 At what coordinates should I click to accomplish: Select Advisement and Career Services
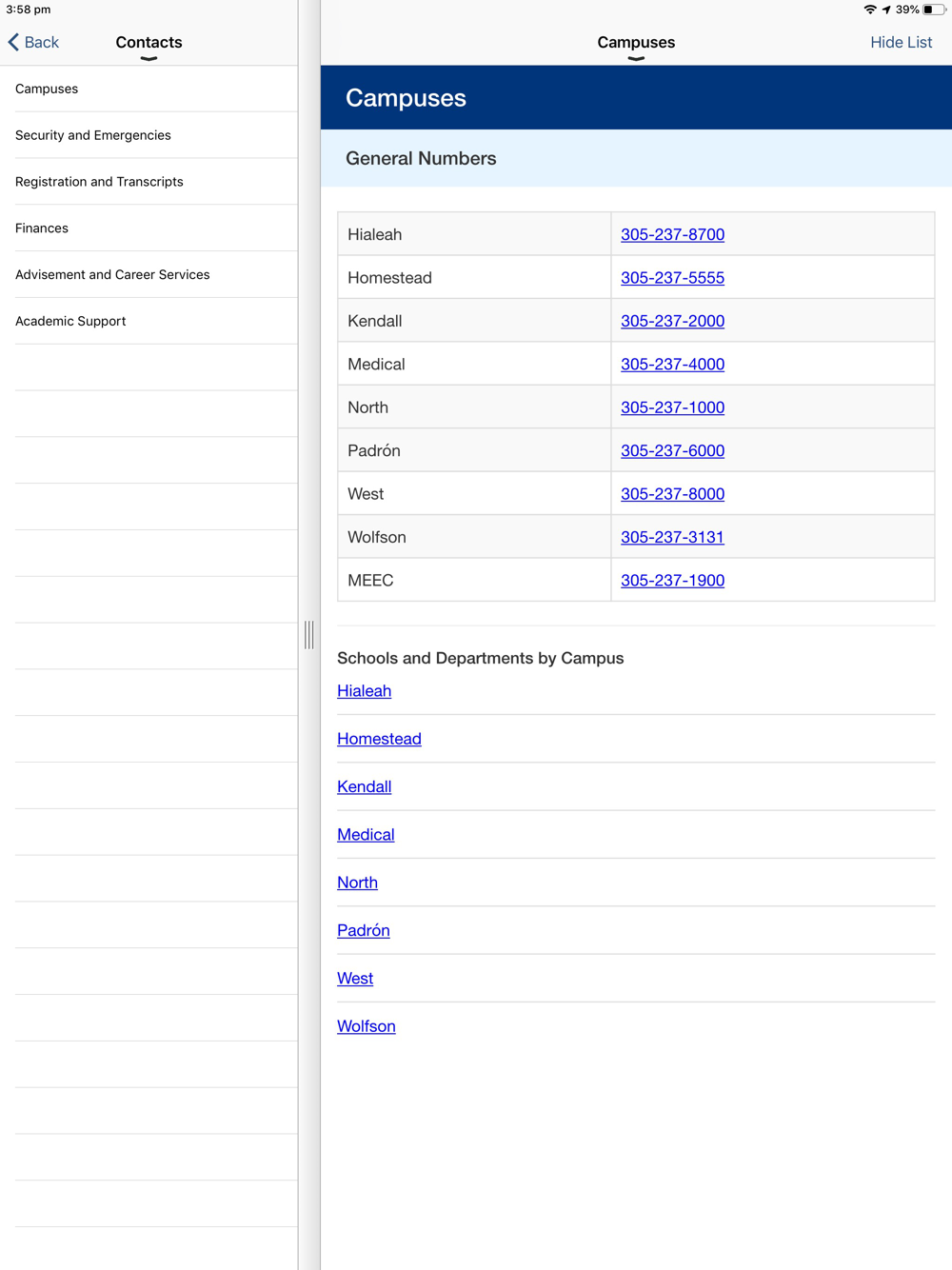[x=149, y=274]
